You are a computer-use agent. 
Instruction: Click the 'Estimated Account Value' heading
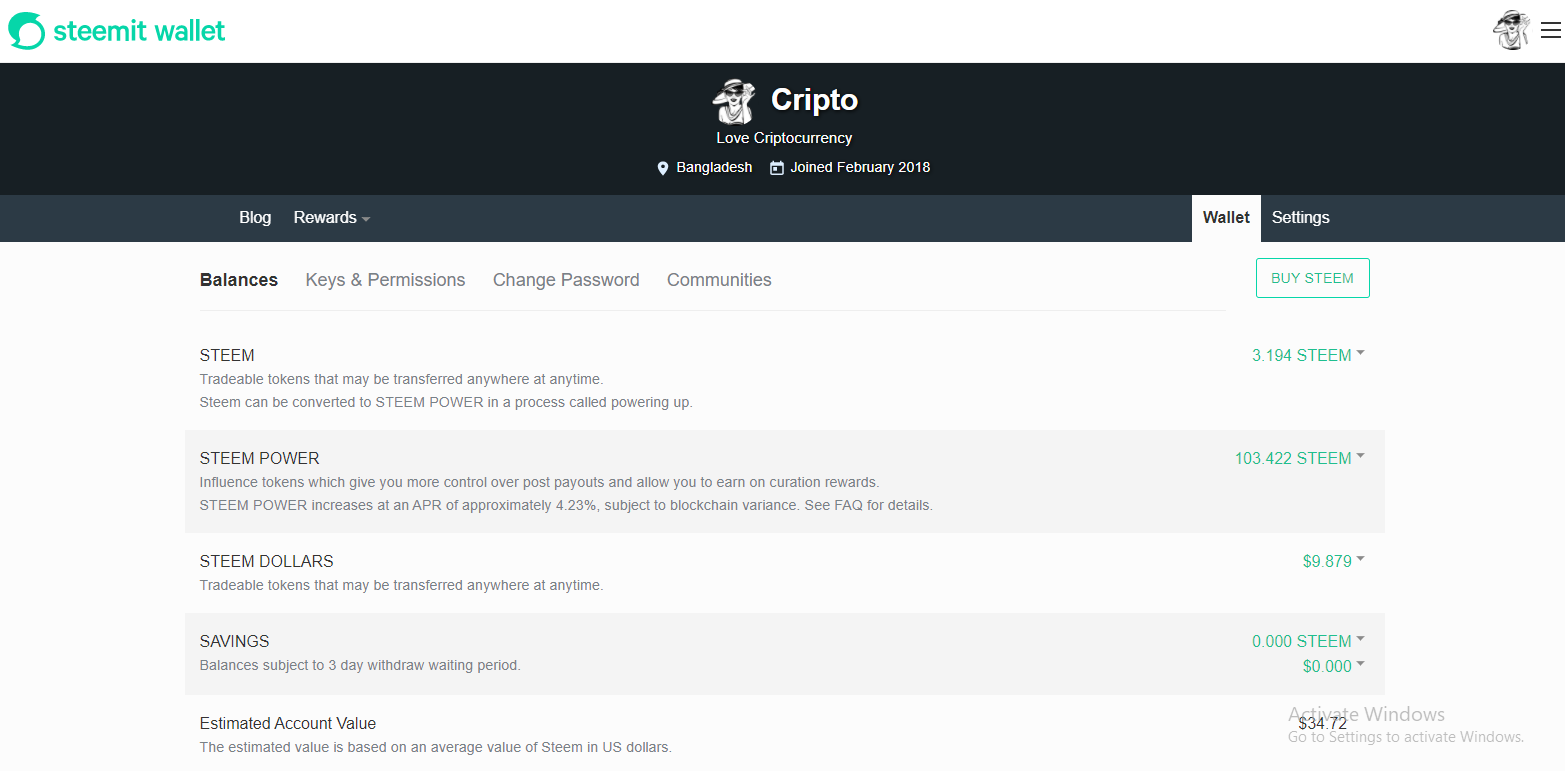click(x=288, y=723)
